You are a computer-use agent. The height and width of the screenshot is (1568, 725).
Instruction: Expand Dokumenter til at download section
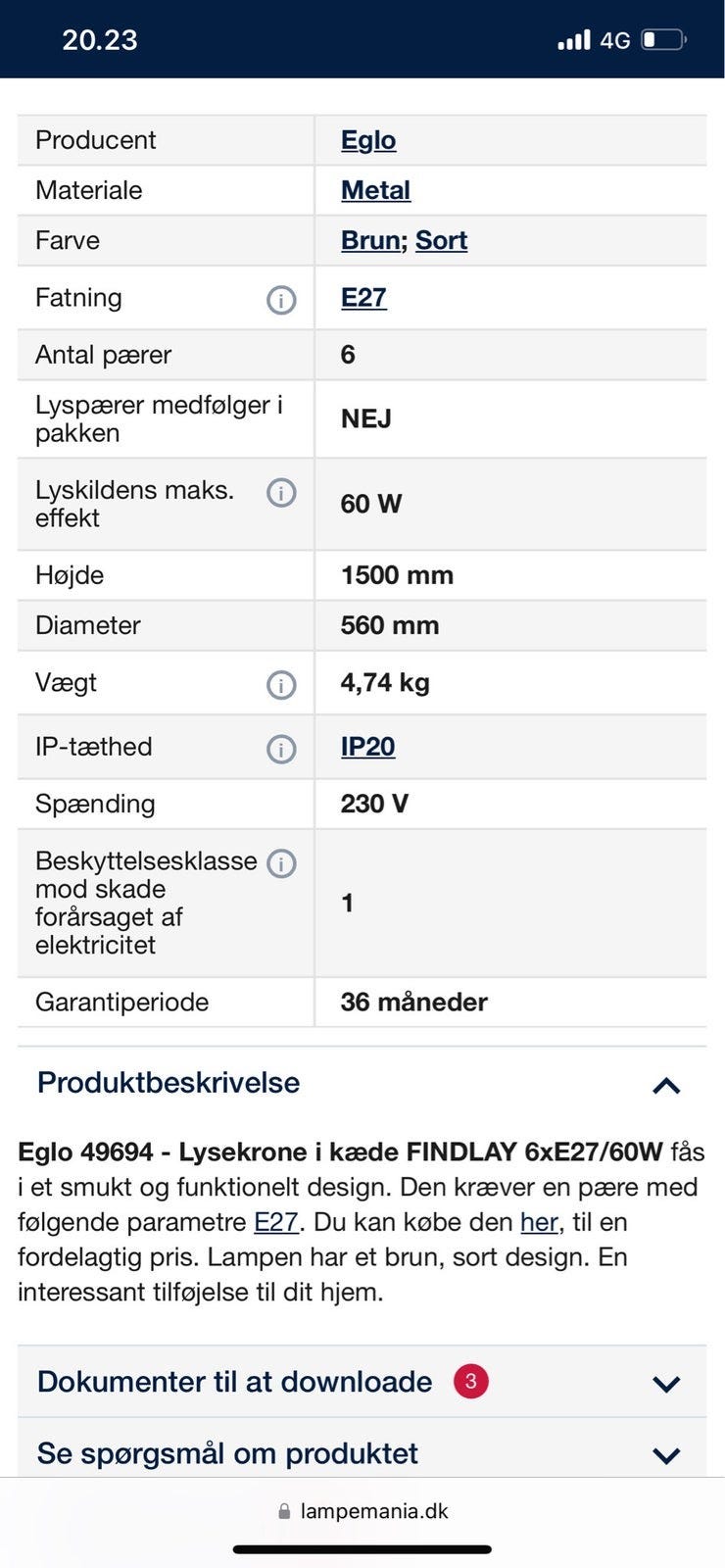pyautogui.click(x=666, y=1384)
